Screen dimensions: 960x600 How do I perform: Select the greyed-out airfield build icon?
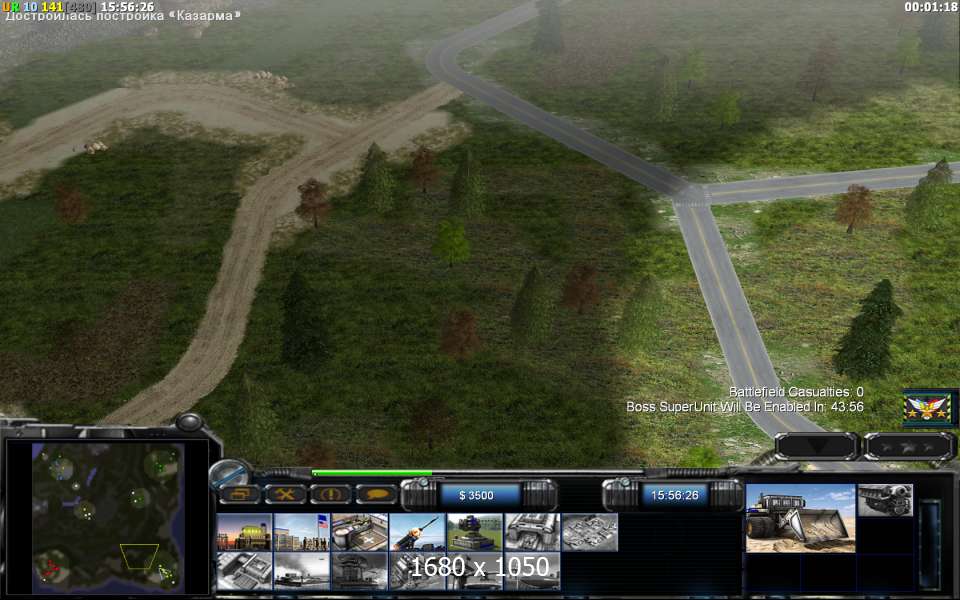(x=302, y=571)
